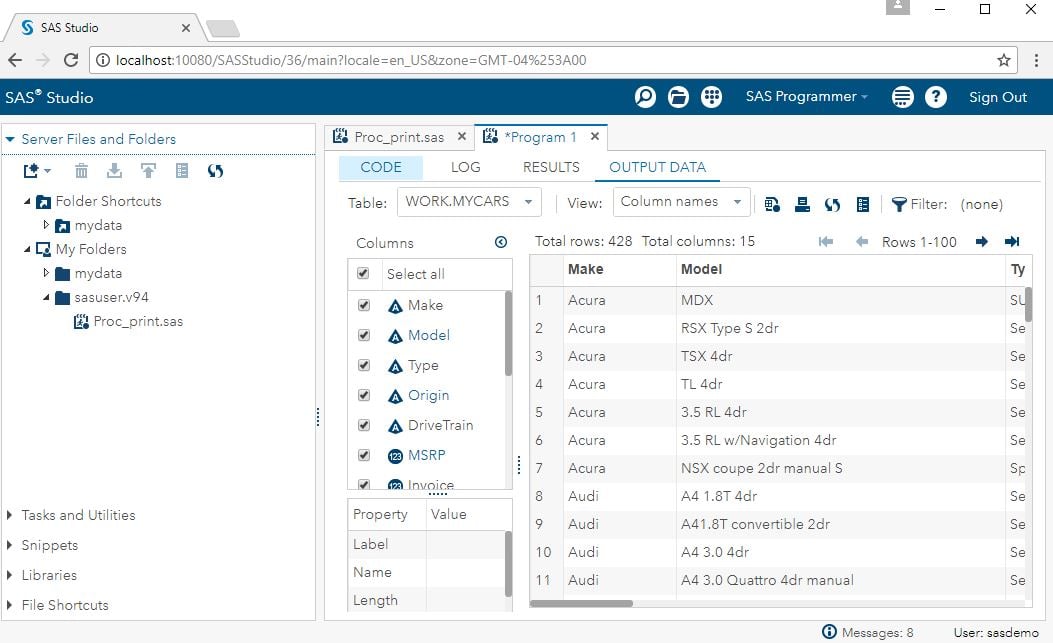Jump to last page of rows

click(1012, 241)
